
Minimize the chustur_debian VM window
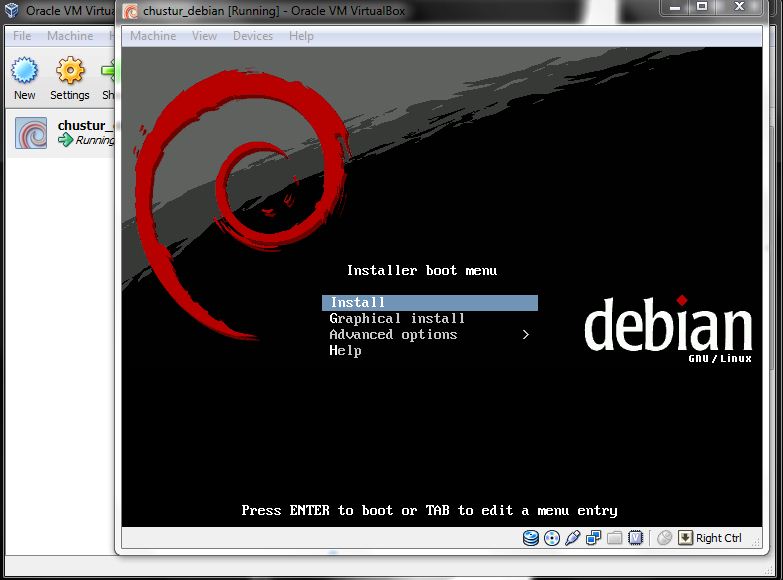tap(675, 7)
